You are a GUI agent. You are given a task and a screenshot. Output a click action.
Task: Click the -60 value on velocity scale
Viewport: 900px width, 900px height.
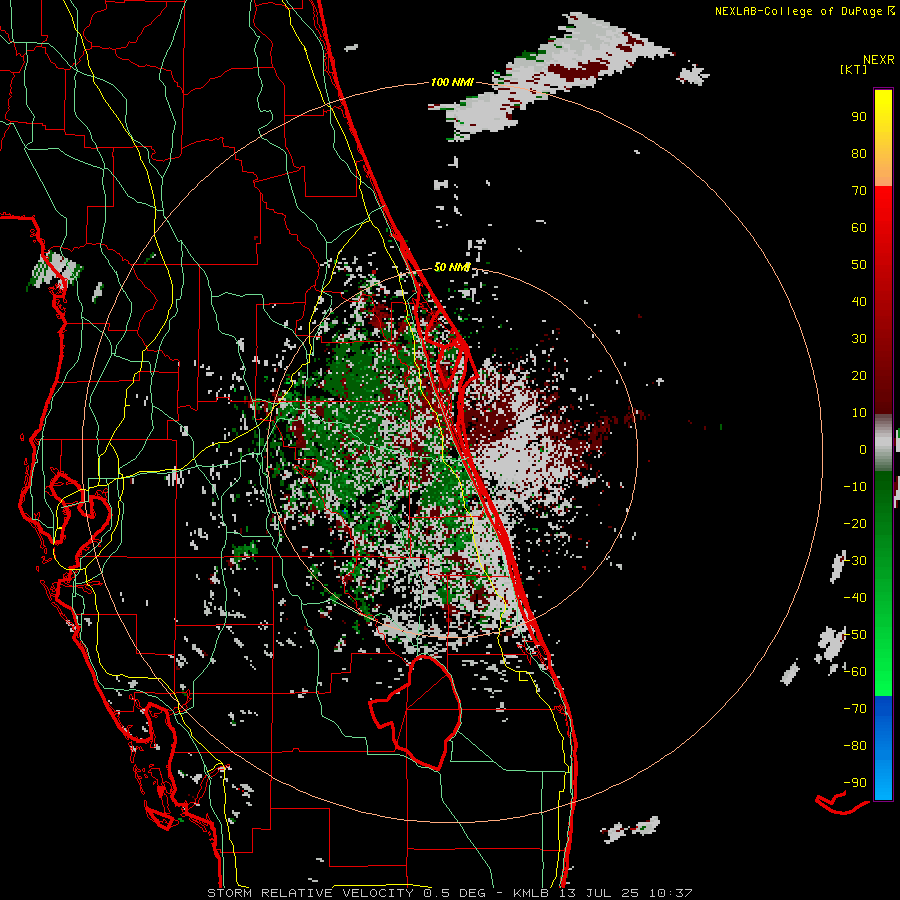[x=855, y=672]
